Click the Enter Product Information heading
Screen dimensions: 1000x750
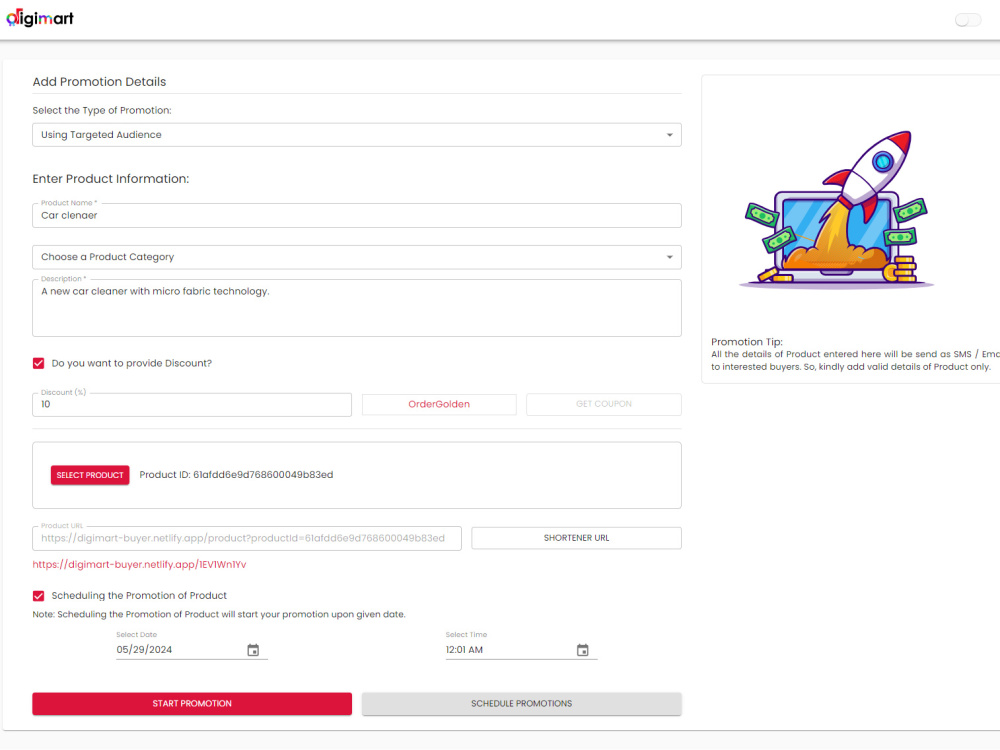(111, 179)
